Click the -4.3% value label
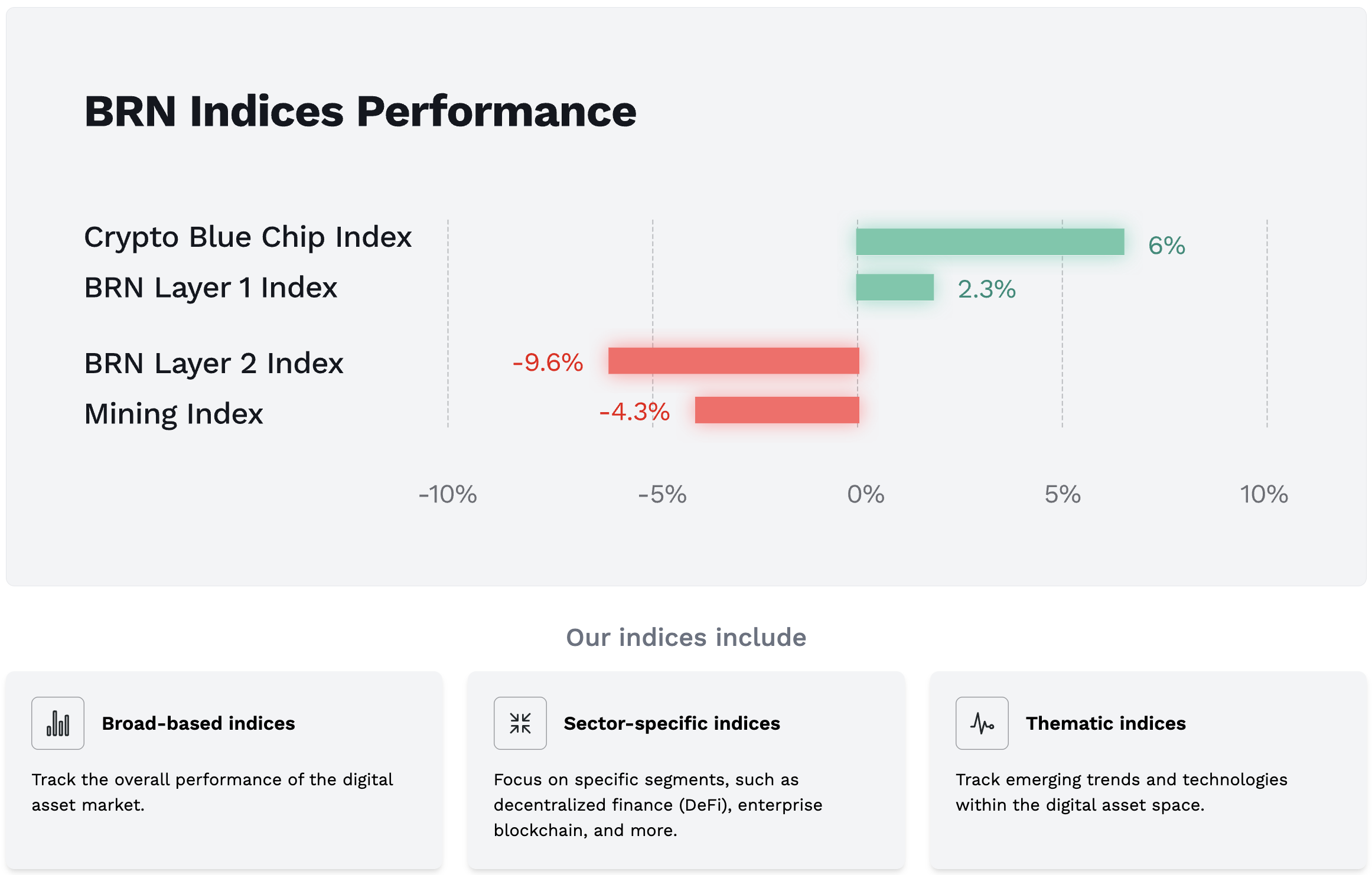 [x=634, y=412]
